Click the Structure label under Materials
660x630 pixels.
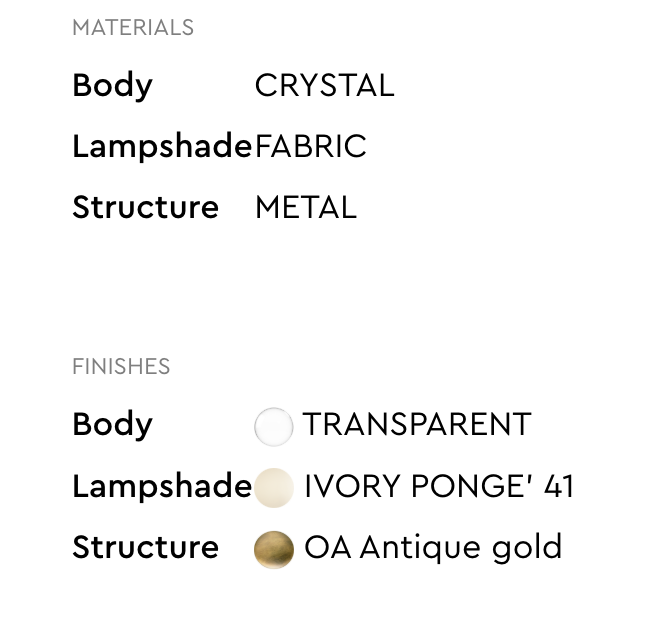pyautogui.click(x=145, y=208)
